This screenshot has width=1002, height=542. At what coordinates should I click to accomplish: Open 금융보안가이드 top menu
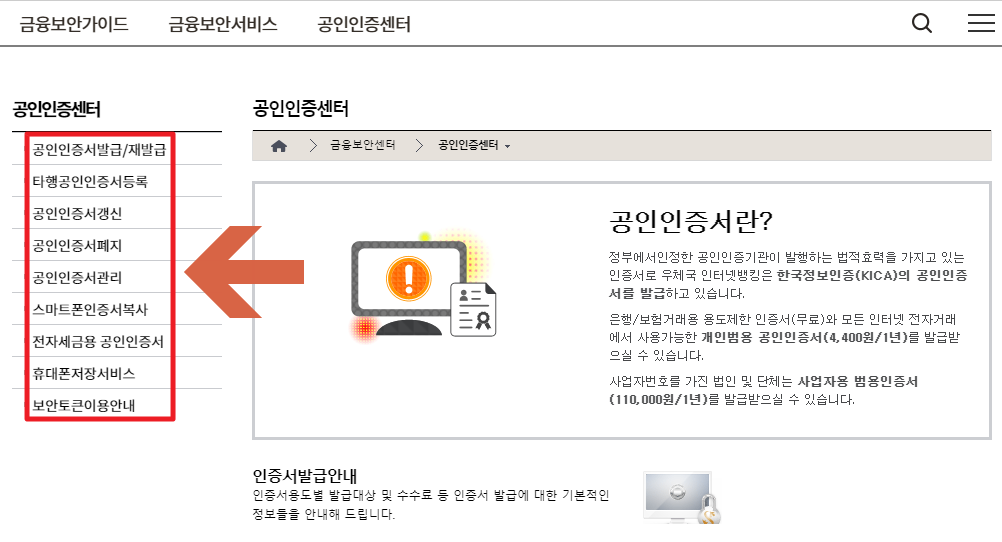pyautogui.click(x=74, y=24)
